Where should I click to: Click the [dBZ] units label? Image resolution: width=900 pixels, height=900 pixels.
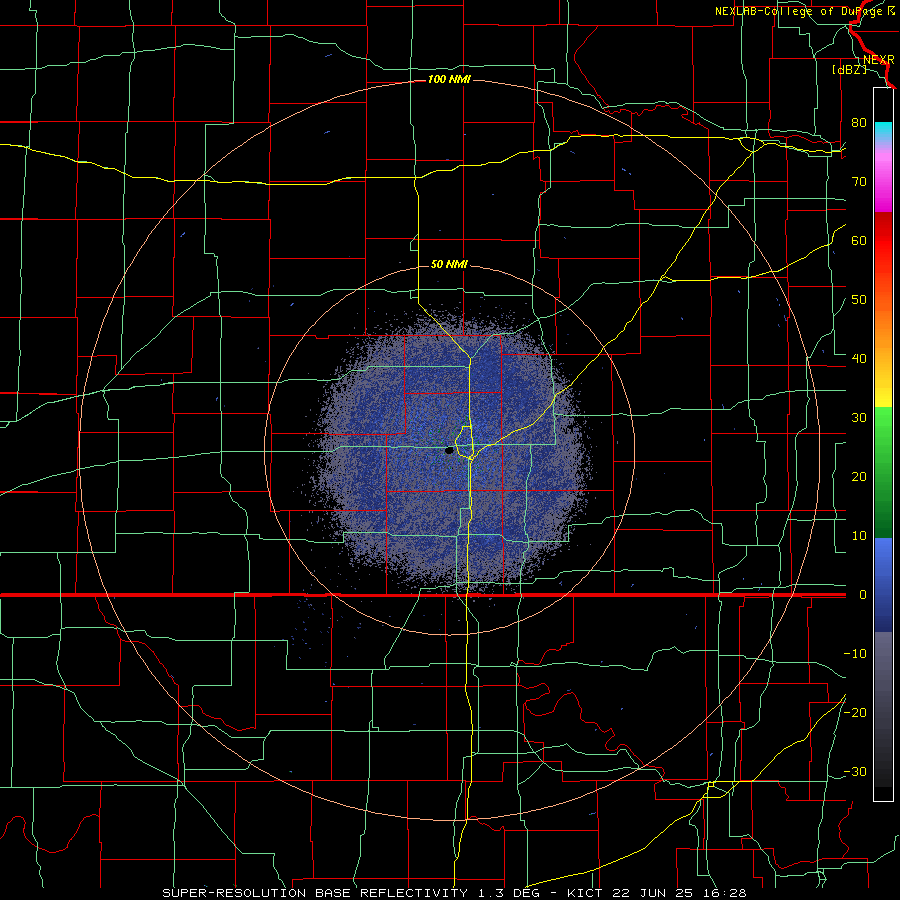[849, 70]
